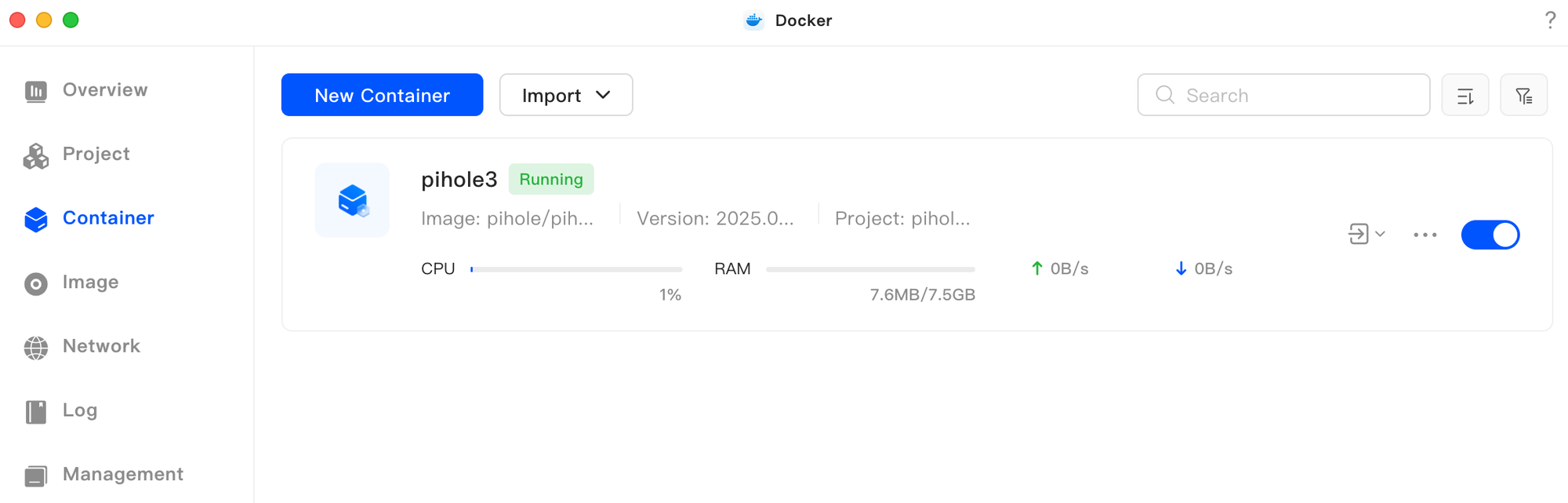Click the Log book icon

pyautogui.click(x=35, y=411)
